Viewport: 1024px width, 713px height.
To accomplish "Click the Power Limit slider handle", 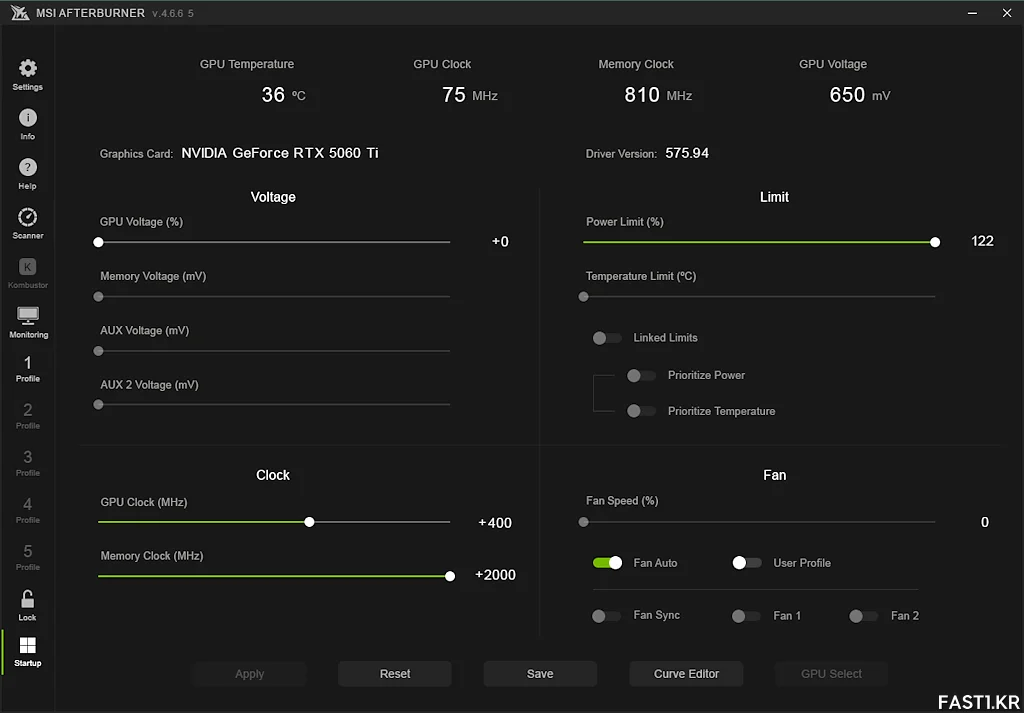I will click(x=935, y=242).
